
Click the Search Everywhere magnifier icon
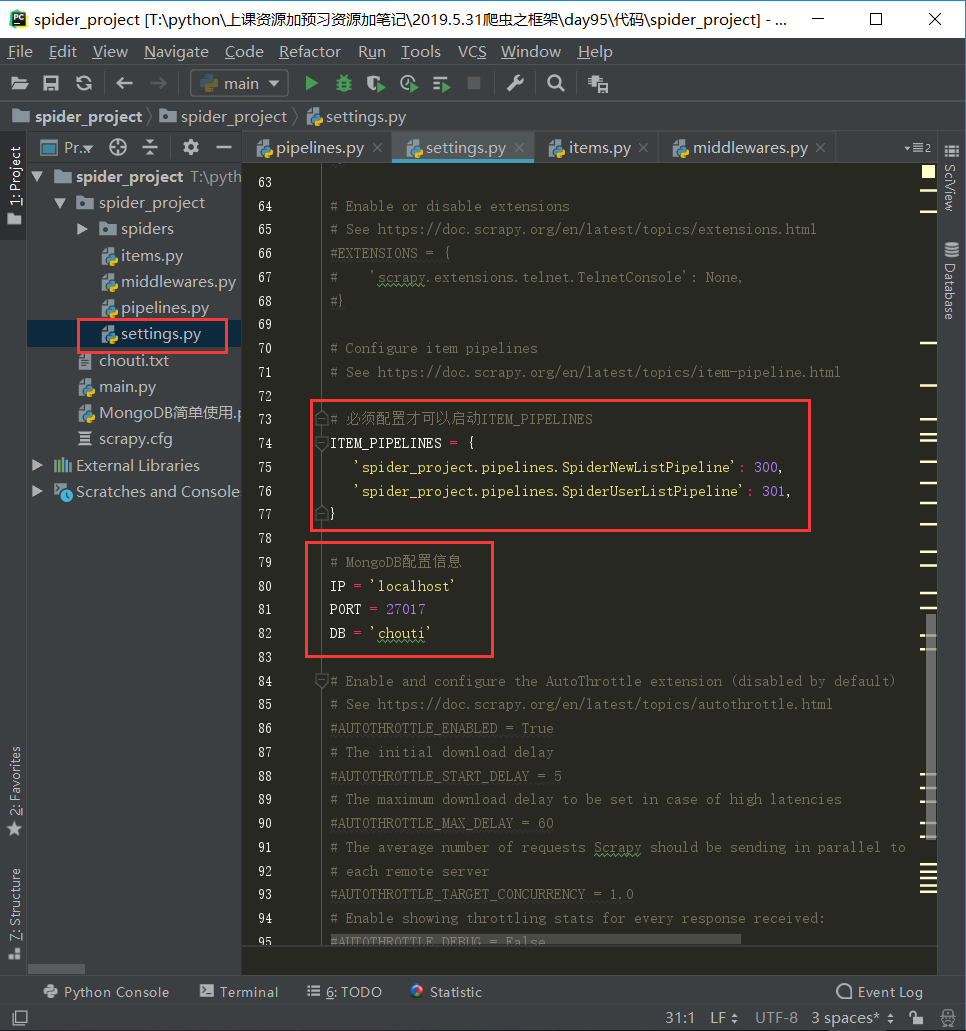pyautogui.click(x=556, y=84)
